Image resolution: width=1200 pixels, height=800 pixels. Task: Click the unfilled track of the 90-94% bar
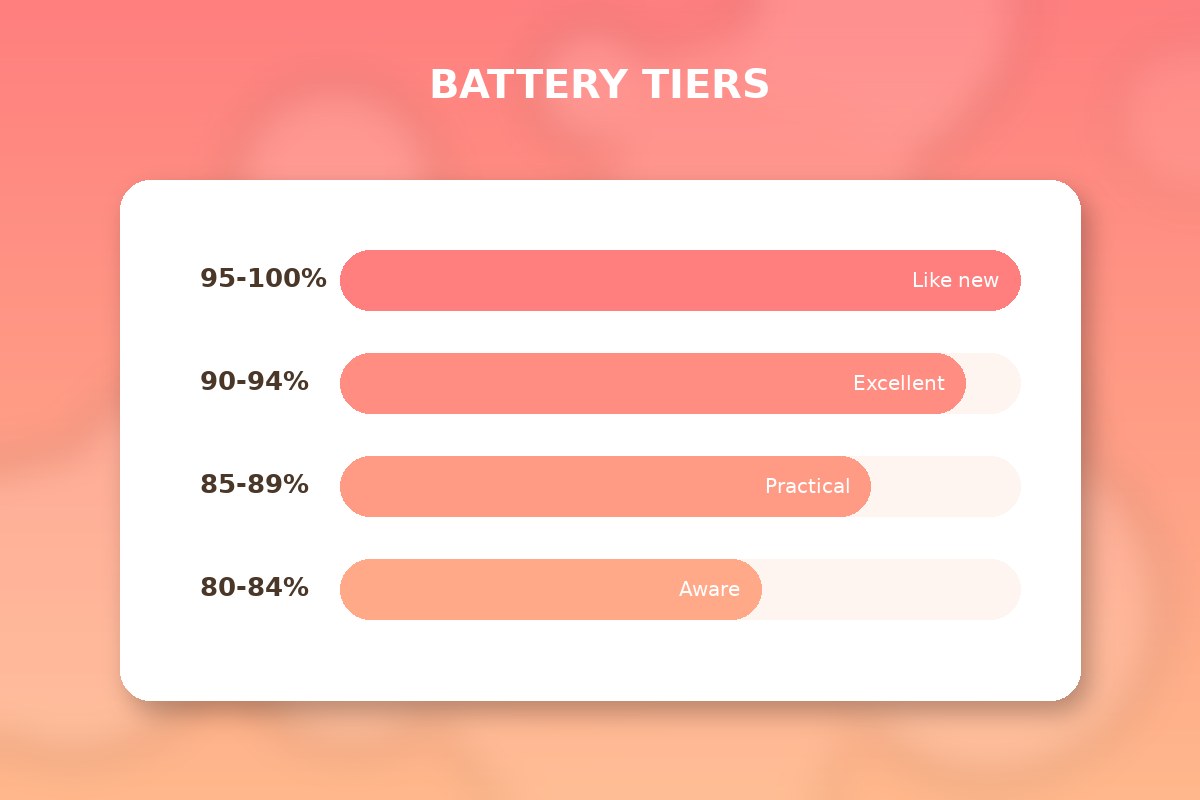click(995, 384)
